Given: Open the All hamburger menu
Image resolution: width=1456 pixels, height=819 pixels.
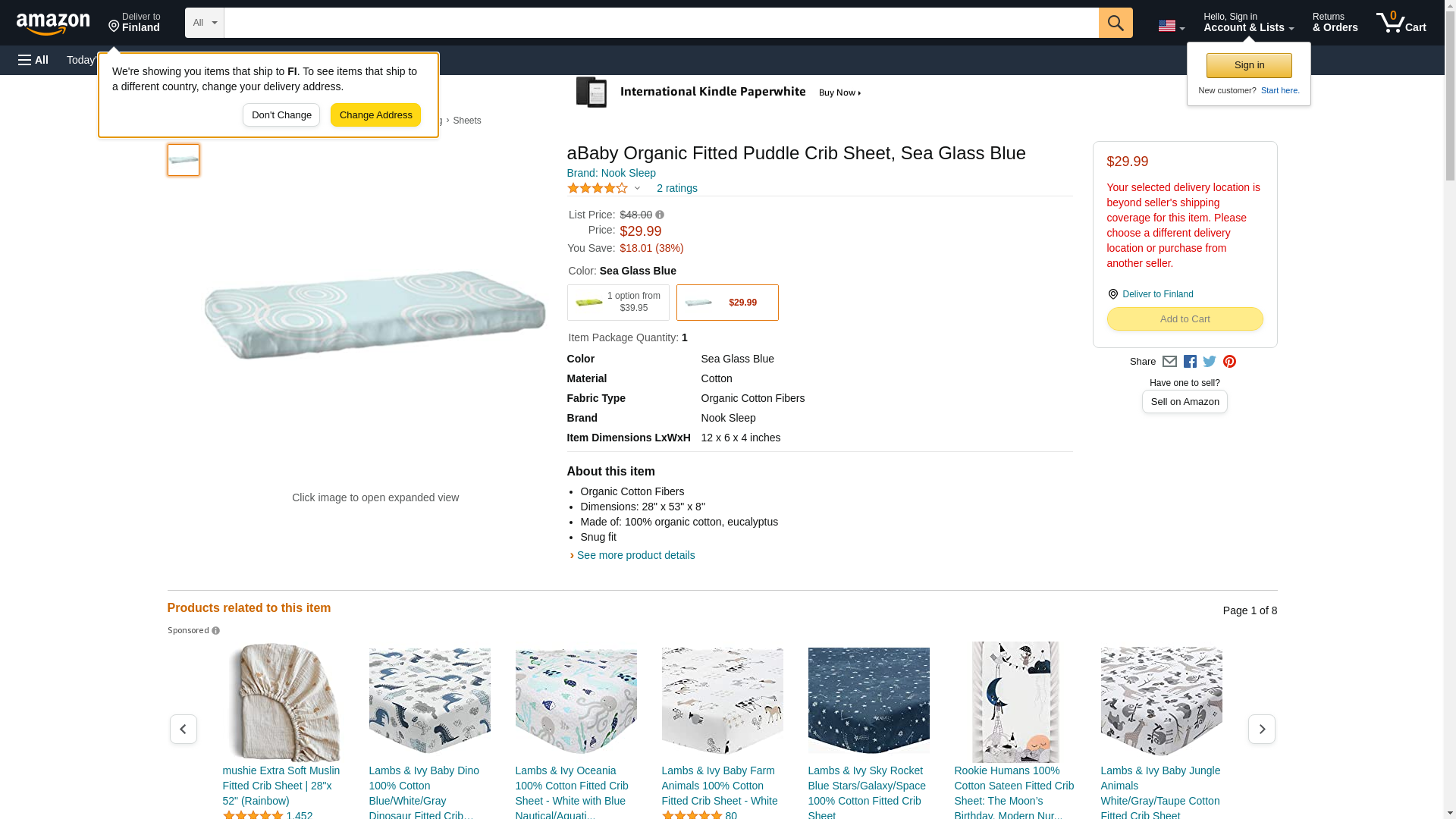Looking at the screenshot, I should [33, 60].
